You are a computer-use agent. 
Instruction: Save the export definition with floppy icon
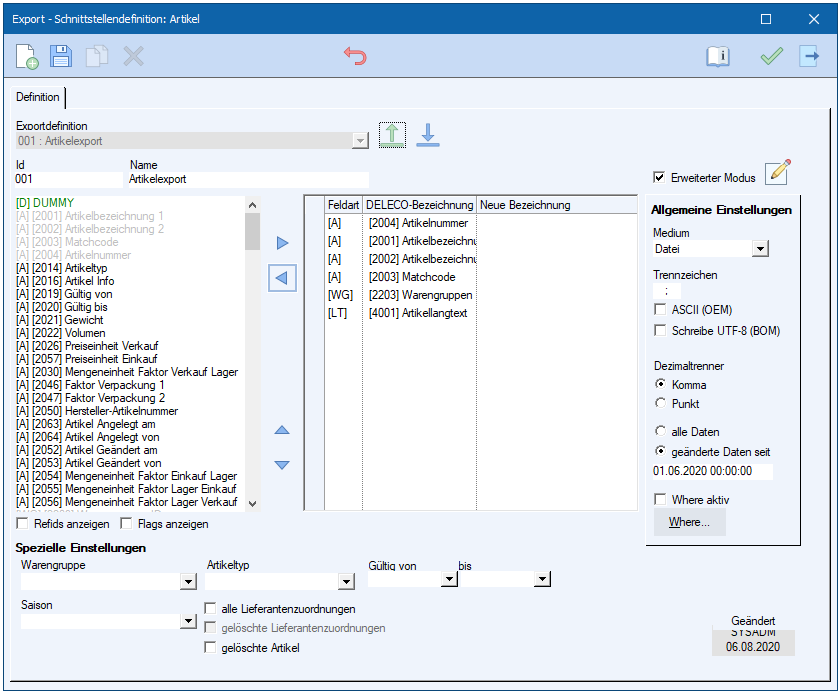(62, 57)
